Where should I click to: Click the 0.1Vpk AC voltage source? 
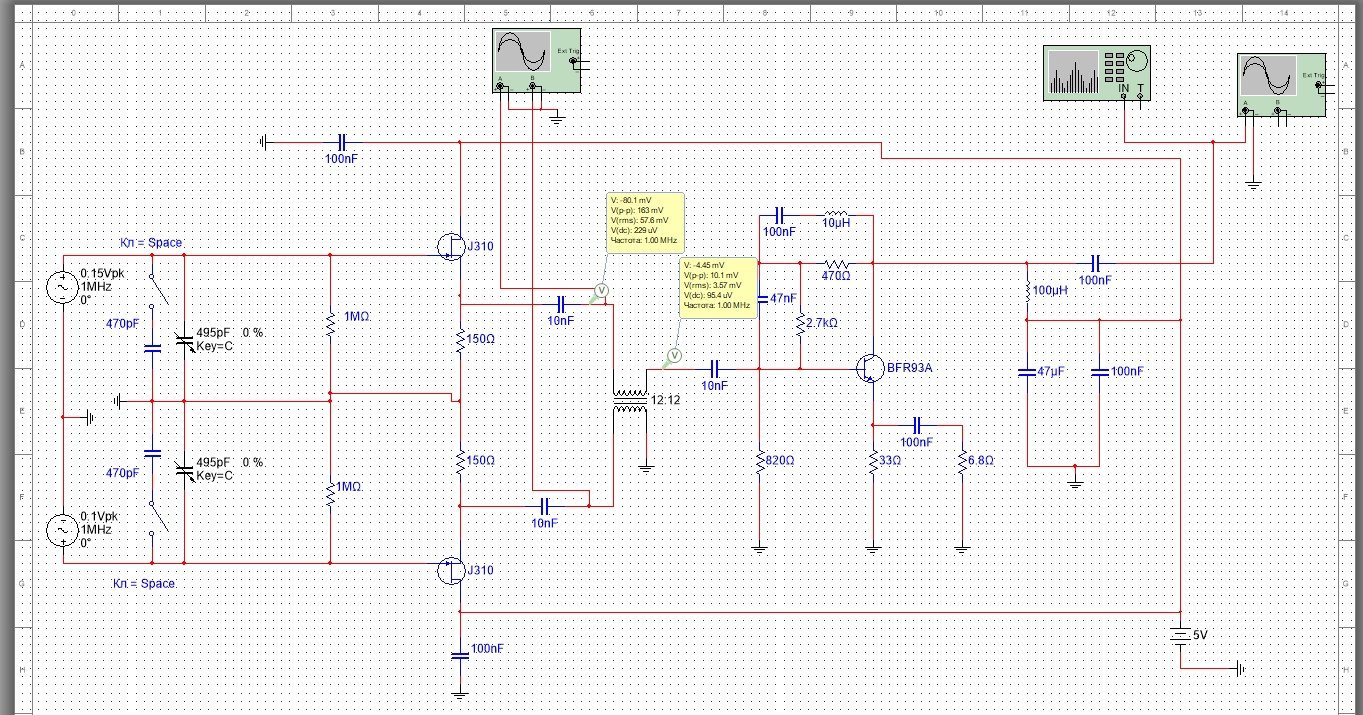[62, 530]
